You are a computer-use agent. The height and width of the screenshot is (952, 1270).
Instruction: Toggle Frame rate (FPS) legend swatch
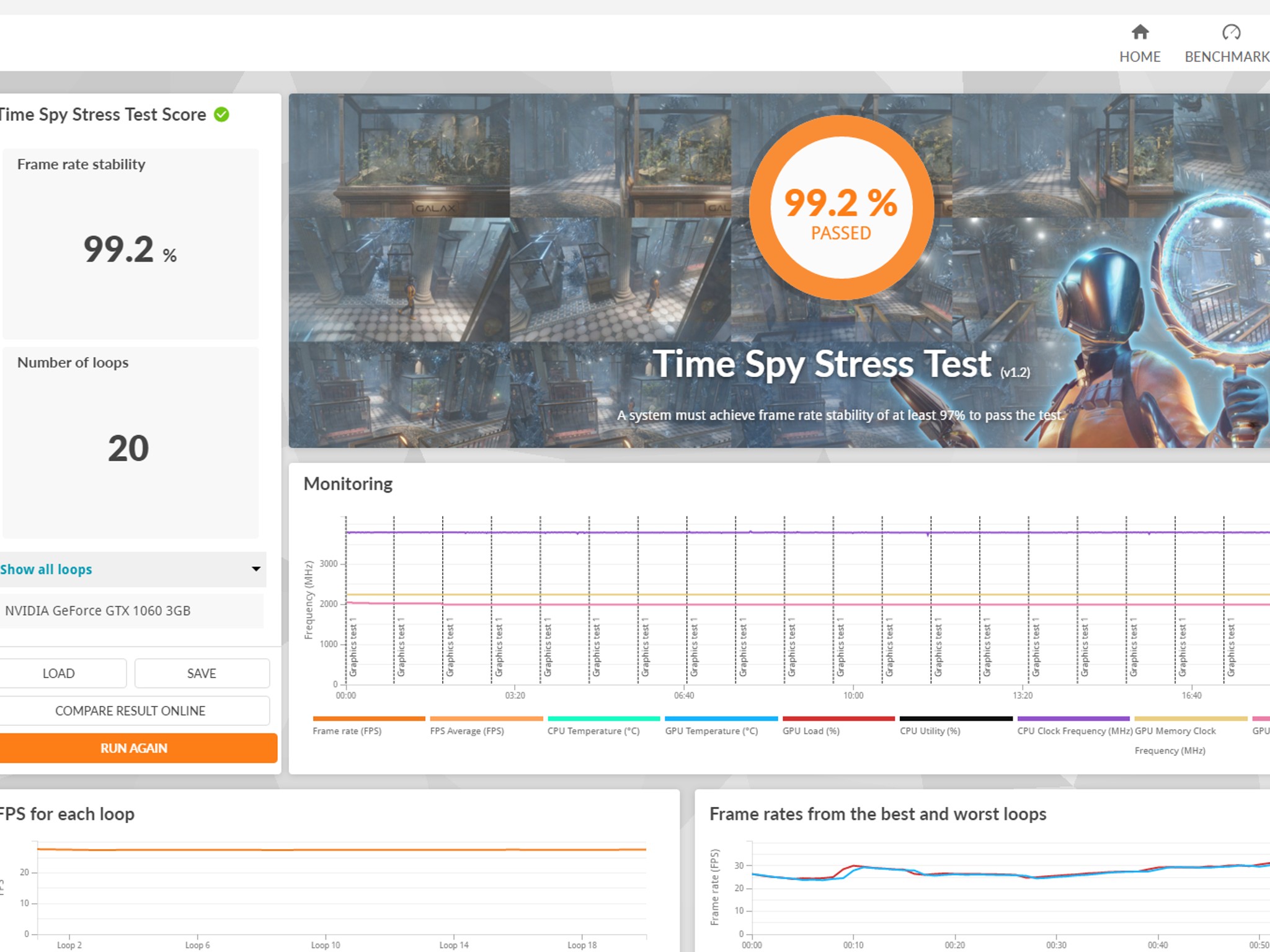pyautogui.click(x=369, y=719)
